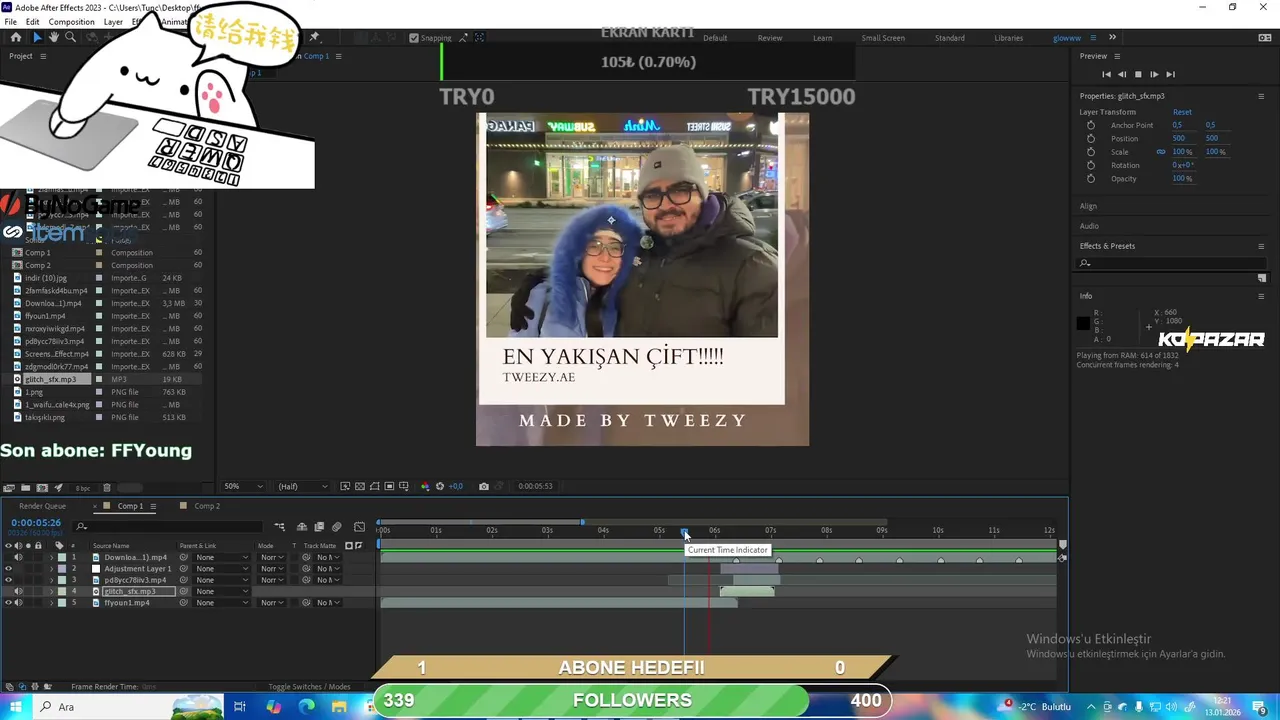Open grid and guide options icon
1280x720 pixels.
(403, 486)
